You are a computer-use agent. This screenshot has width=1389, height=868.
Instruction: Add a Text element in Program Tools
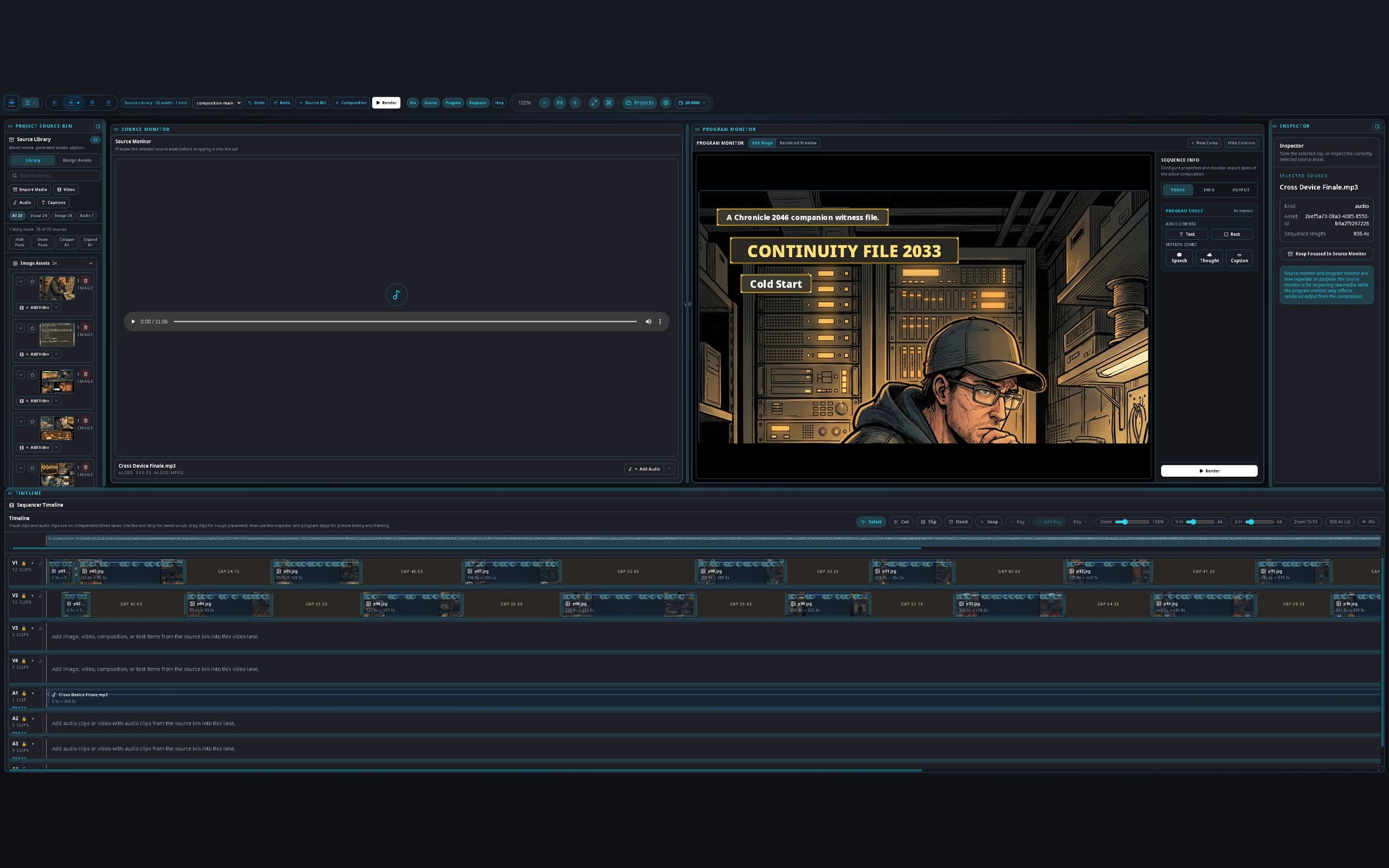(x=1187, y=234)
